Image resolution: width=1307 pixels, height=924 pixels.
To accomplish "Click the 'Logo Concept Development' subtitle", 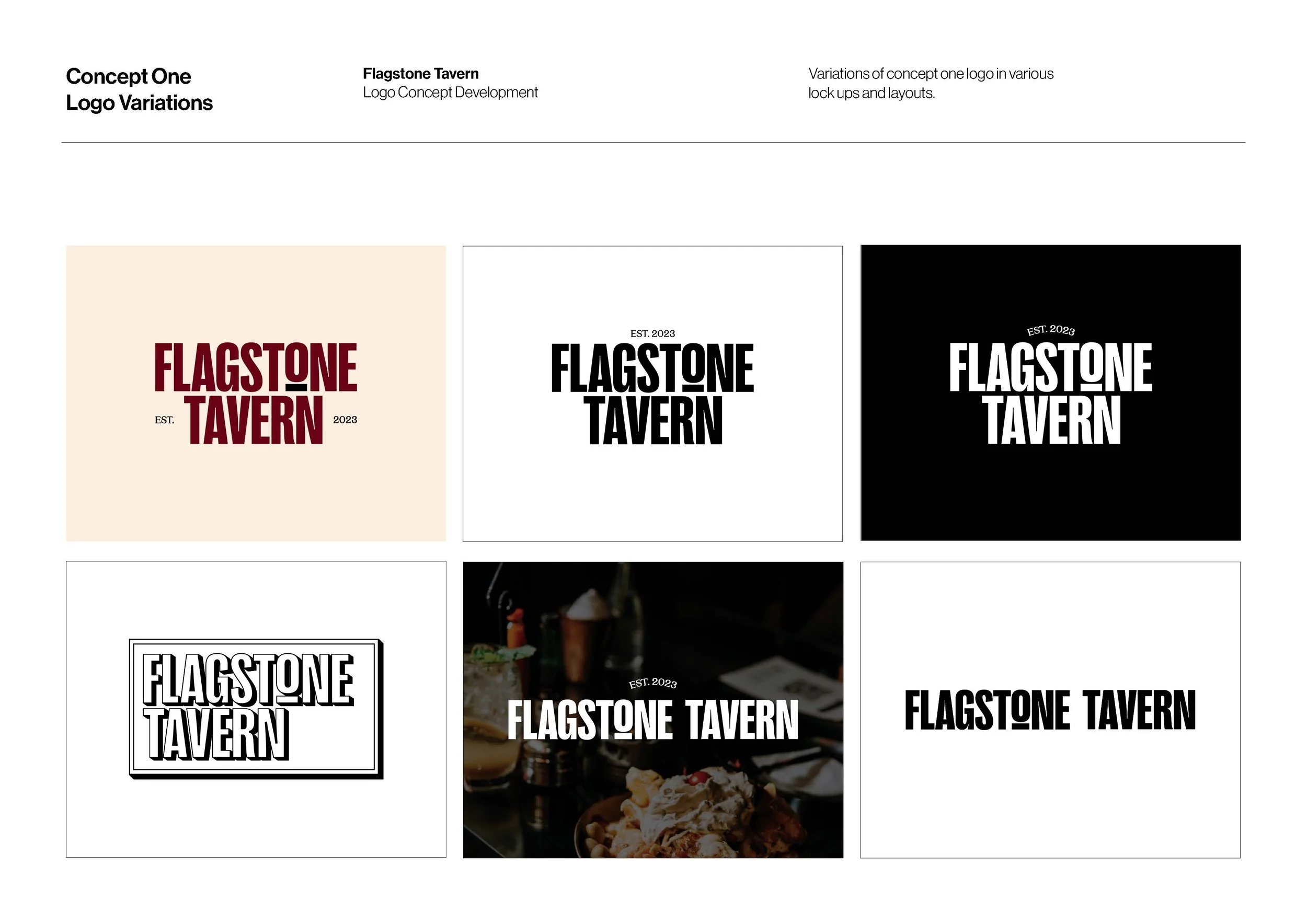I will click(450, 92).
